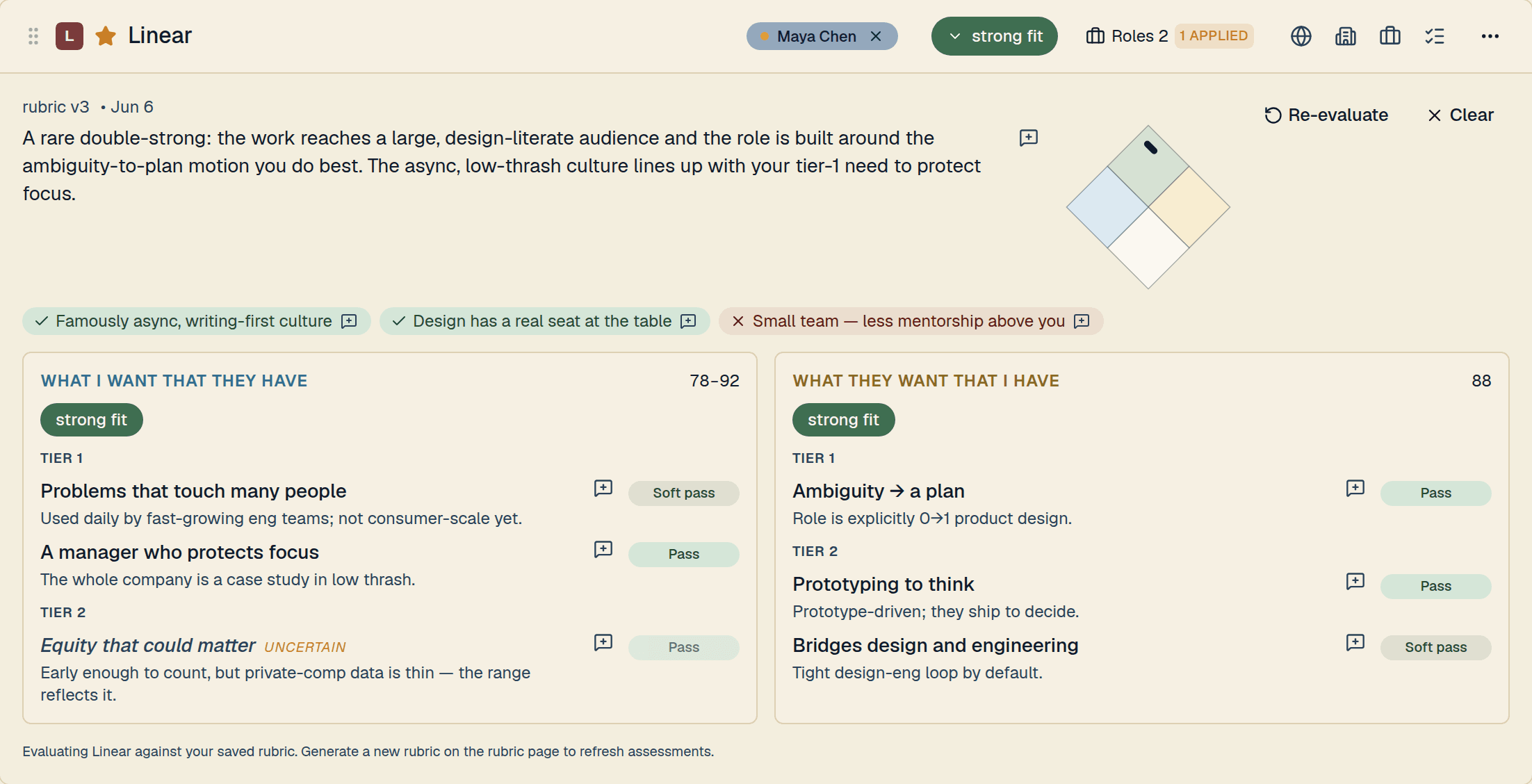Select the Equity that could matter criterion
The height and width of the screenshot is (784, 1532).
click(x=148, y=646)
